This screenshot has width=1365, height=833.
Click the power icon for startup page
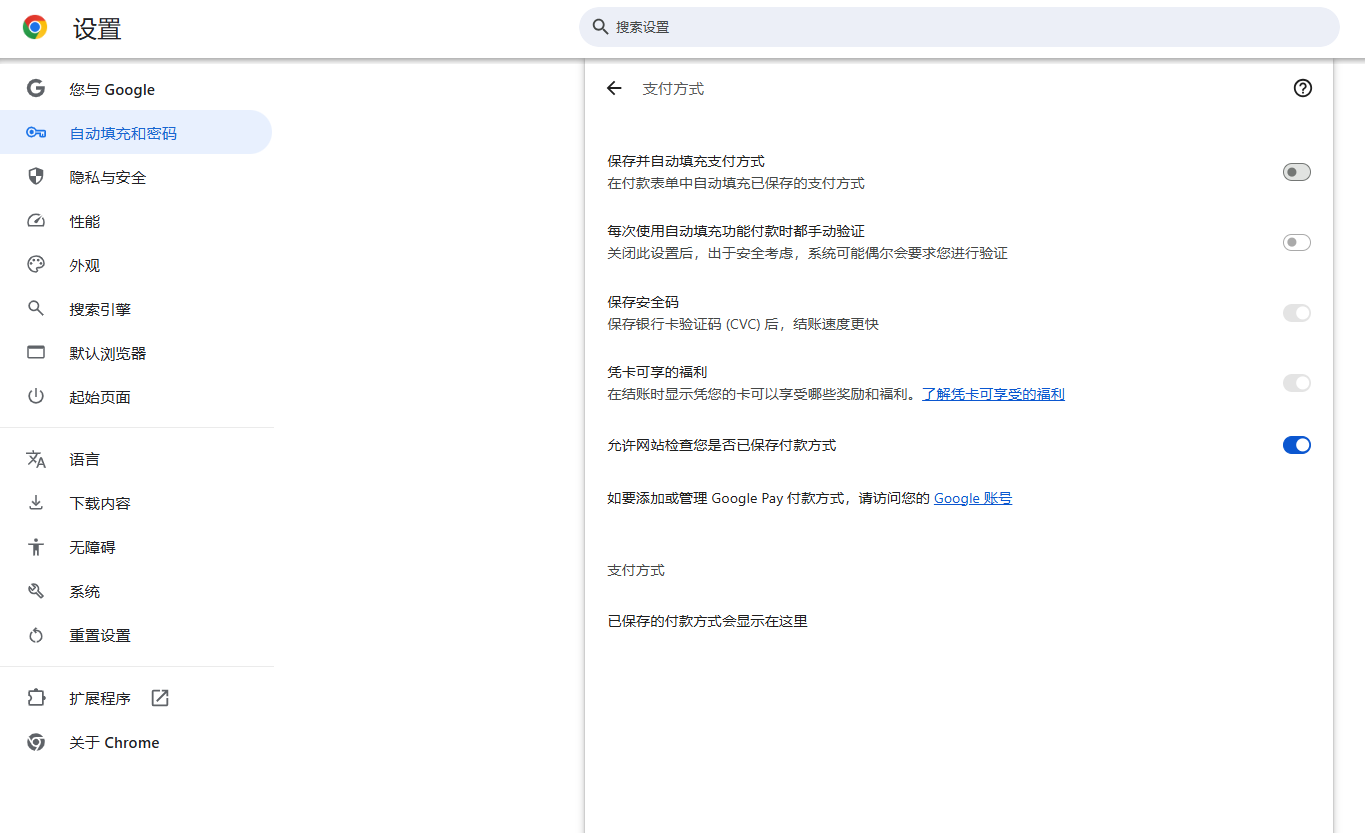36,397
